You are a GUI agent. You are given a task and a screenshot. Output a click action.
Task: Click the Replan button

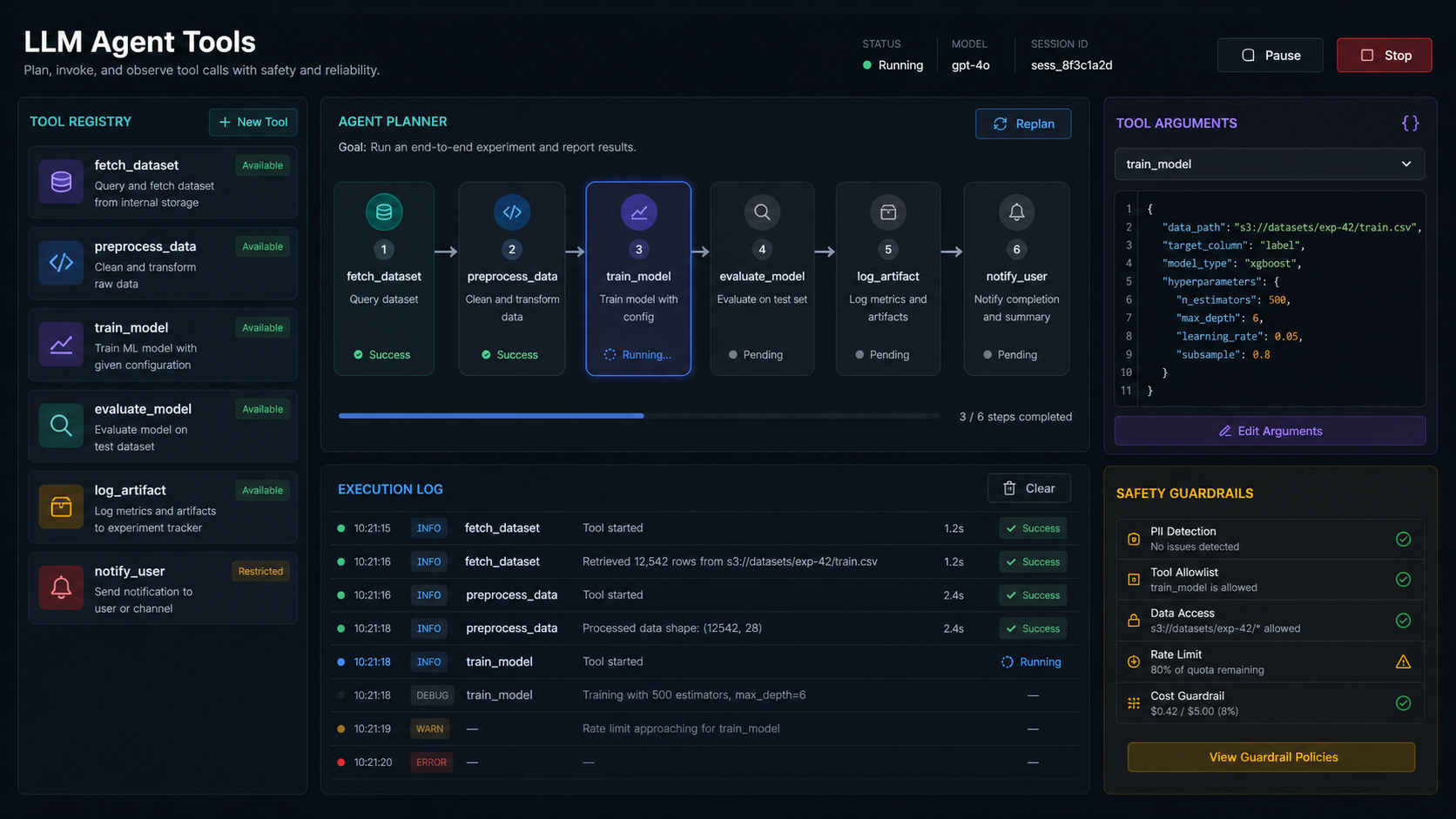1023,124
